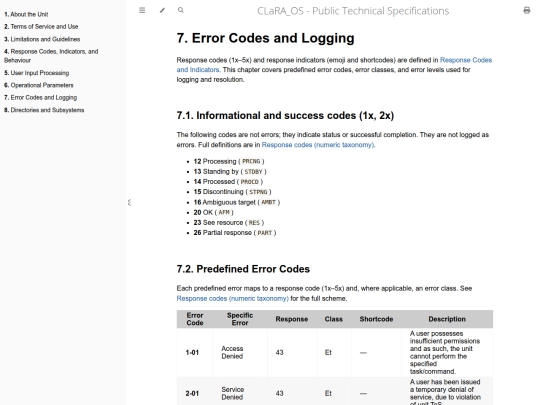
Task: Open chapter 3. Limitations and Guidelines
Action: point(42,39)
